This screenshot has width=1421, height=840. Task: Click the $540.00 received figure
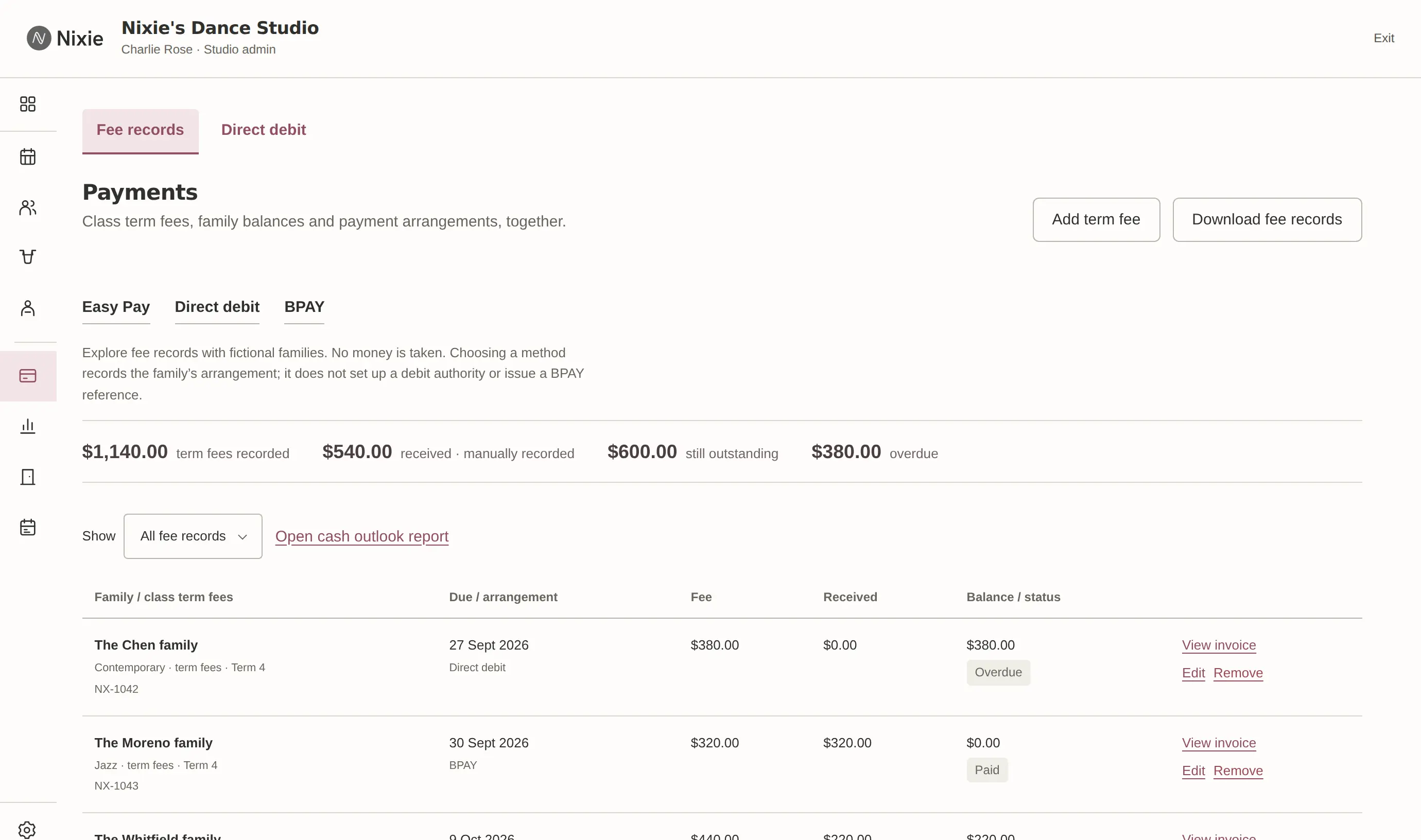[x=357, y=452]
